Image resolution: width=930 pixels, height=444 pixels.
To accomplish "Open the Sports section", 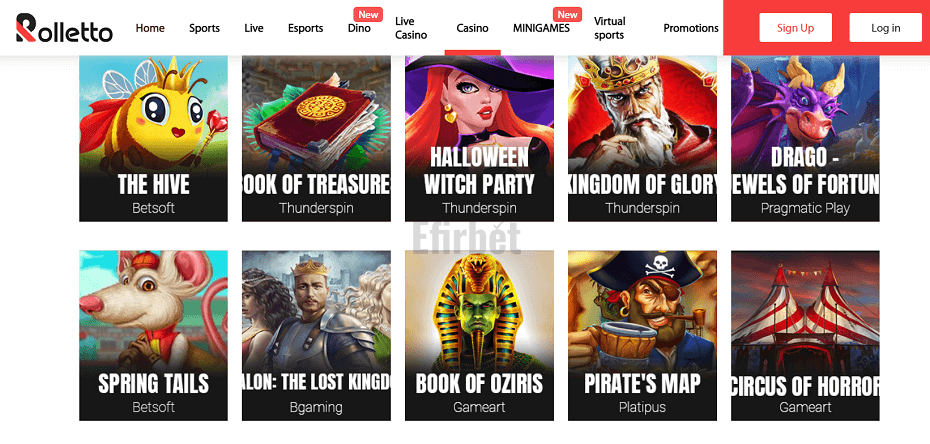I will 205,28.
